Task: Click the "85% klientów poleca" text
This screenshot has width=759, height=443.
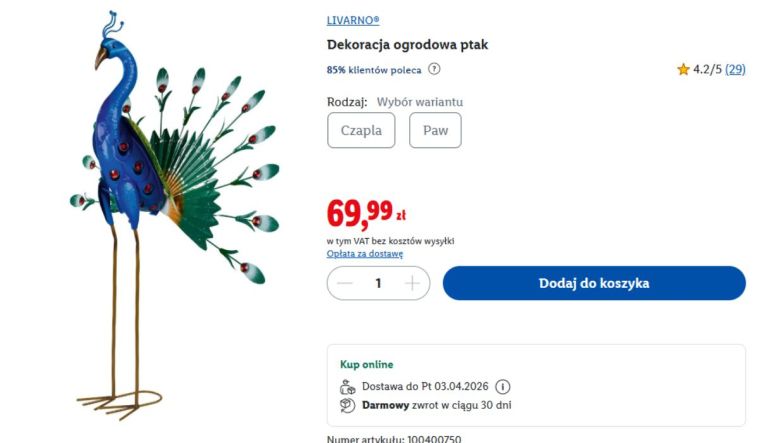Action: point(374,69)
